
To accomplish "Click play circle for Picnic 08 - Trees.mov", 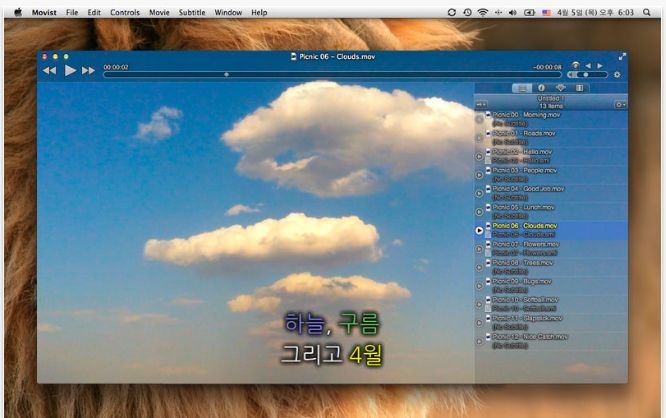I will point(479,267).
